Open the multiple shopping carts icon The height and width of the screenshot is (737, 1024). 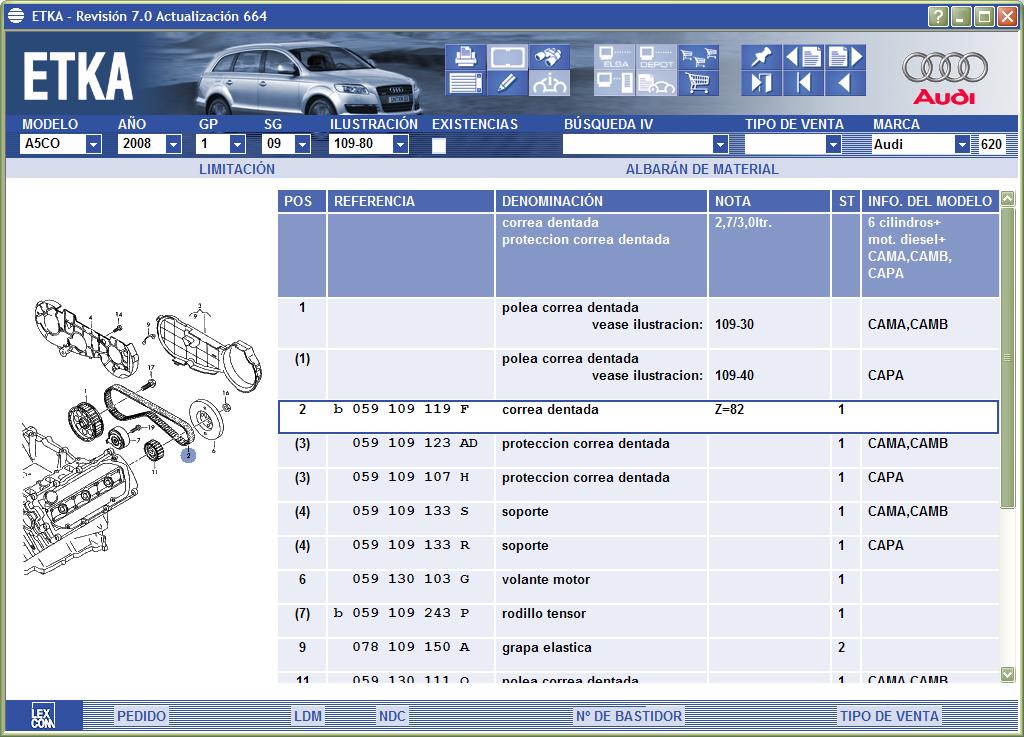coord(698,57)
